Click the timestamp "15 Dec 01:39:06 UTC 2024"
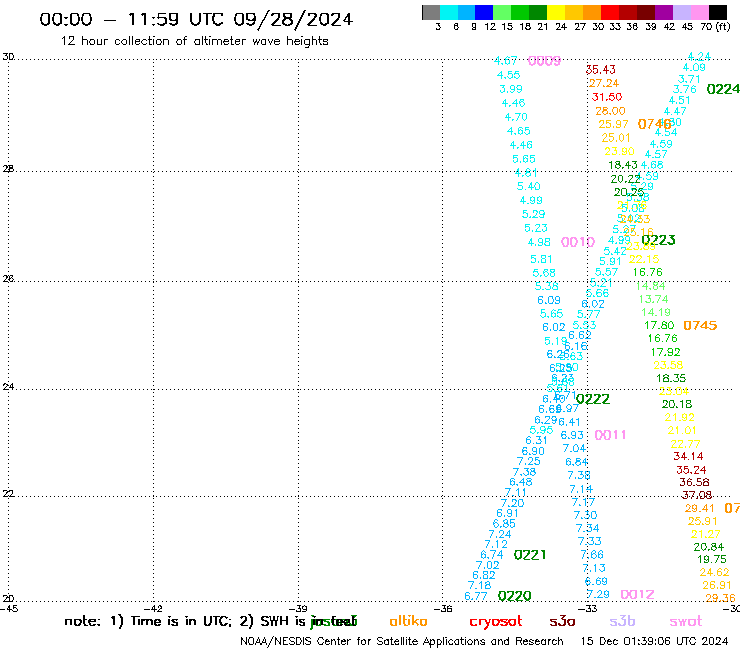The image size is (740, 650). click(x=654, y=642)
